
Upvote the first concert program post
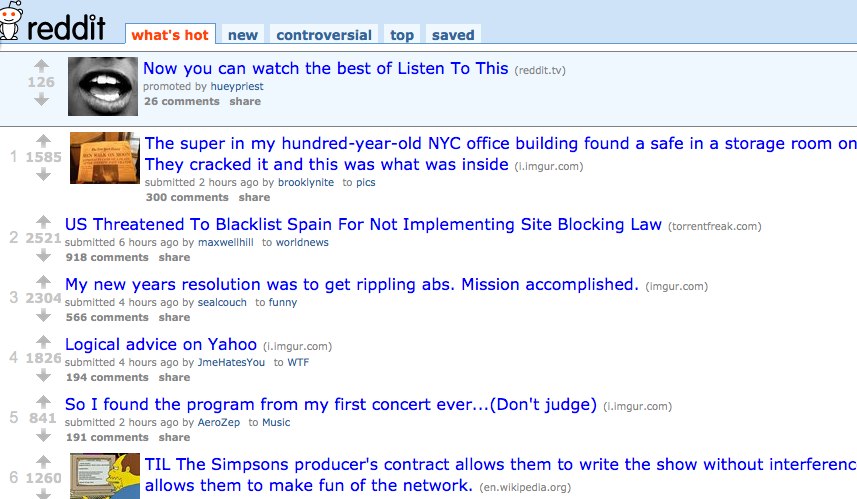click(x=43, y=402)
